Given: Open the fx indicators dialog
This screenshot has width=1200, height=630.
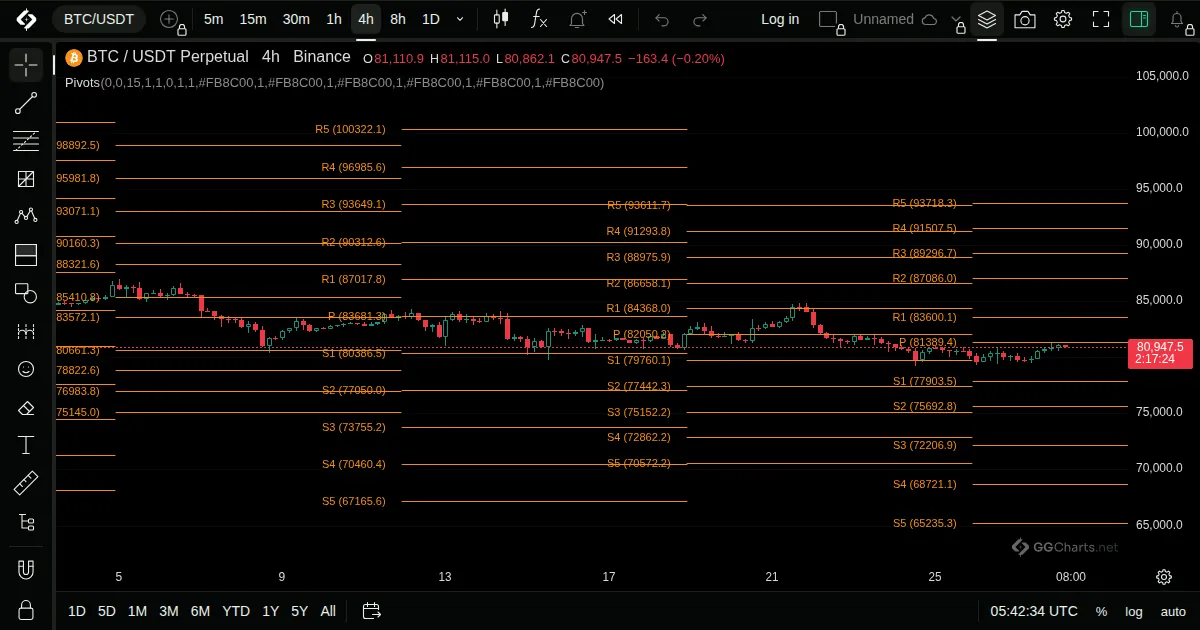Looking at the screenshot, I should (x=539, y=19).
